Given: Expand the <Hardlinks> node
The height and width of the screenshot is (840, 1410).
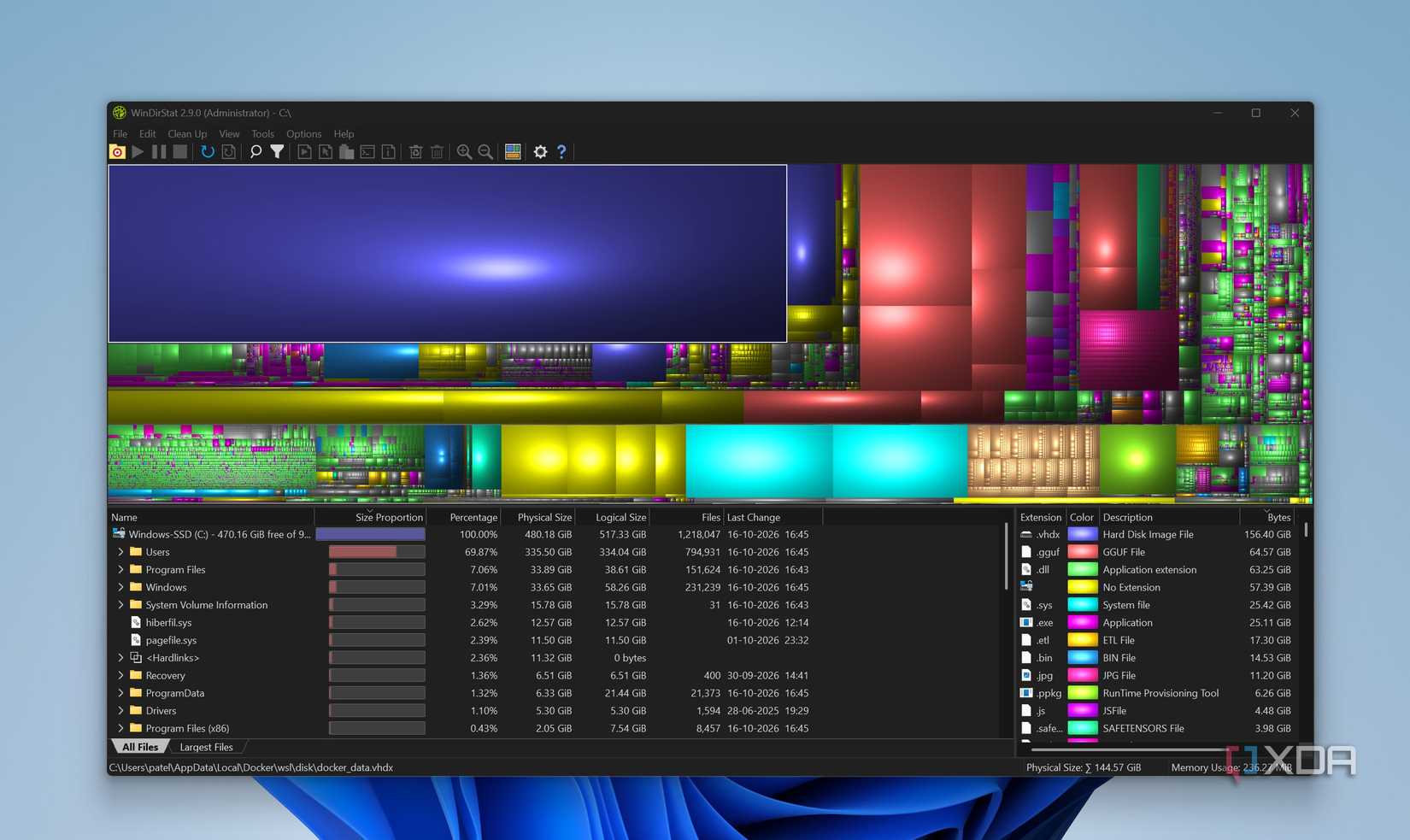Looking at the screenshot, I should coord(120,658).
